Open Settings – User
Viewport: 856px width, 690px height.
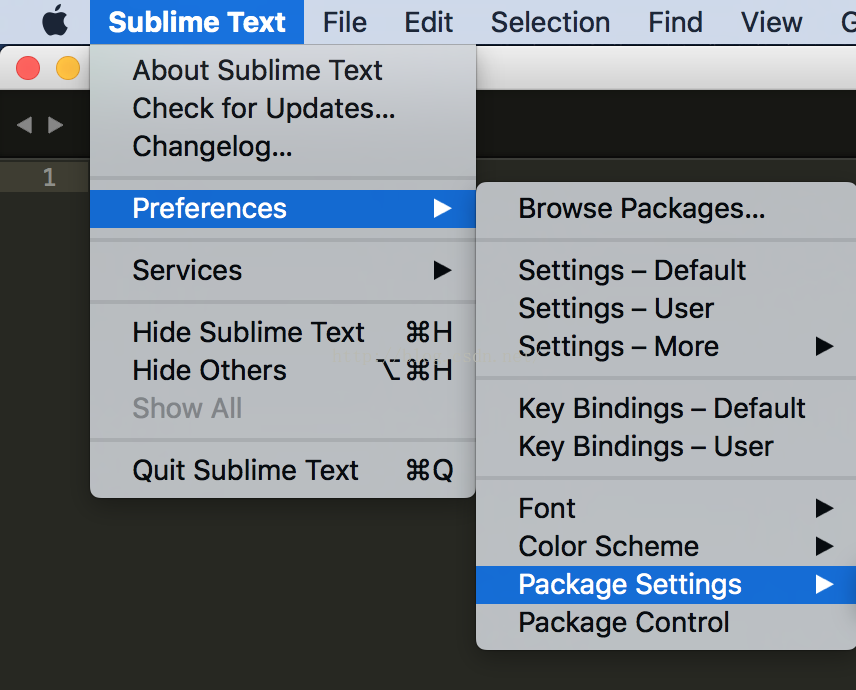tap(666, 308)
